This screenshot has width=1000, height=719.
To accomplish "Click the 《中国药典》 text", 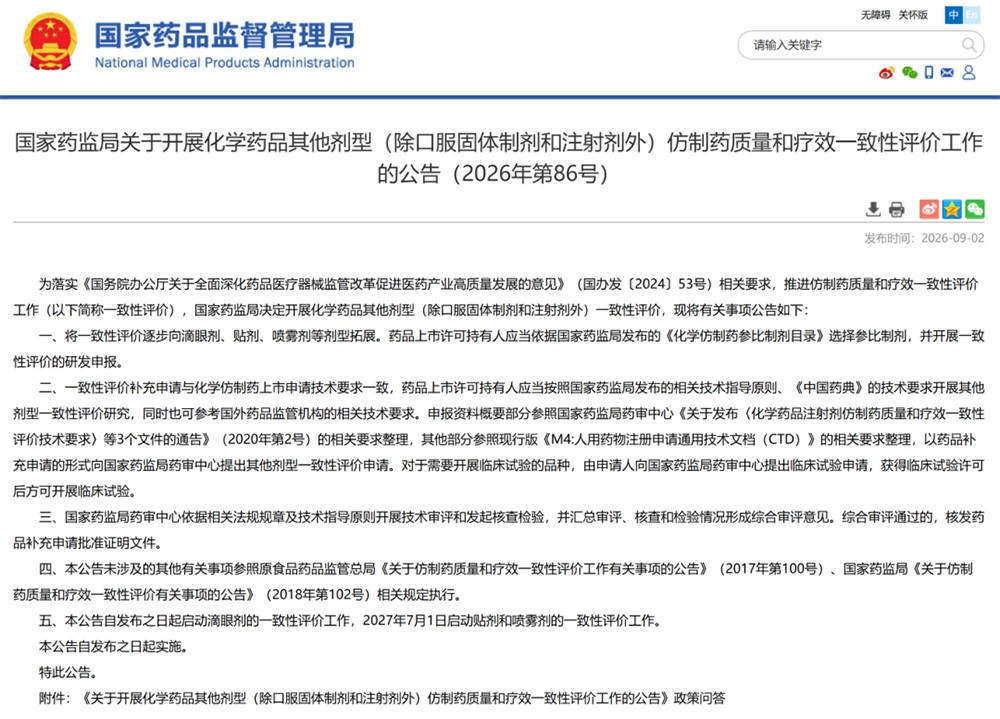I will pyautogui.click(x=829, y=387).
